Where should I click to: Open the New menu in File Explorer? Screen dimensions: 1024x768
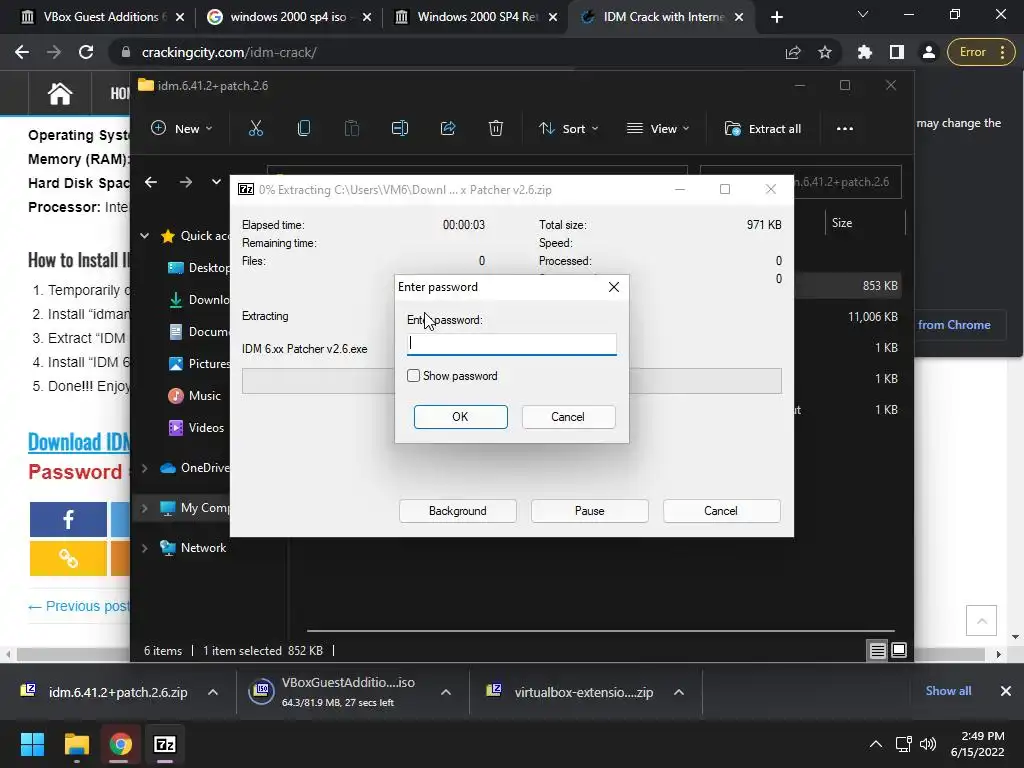(182, 129)
